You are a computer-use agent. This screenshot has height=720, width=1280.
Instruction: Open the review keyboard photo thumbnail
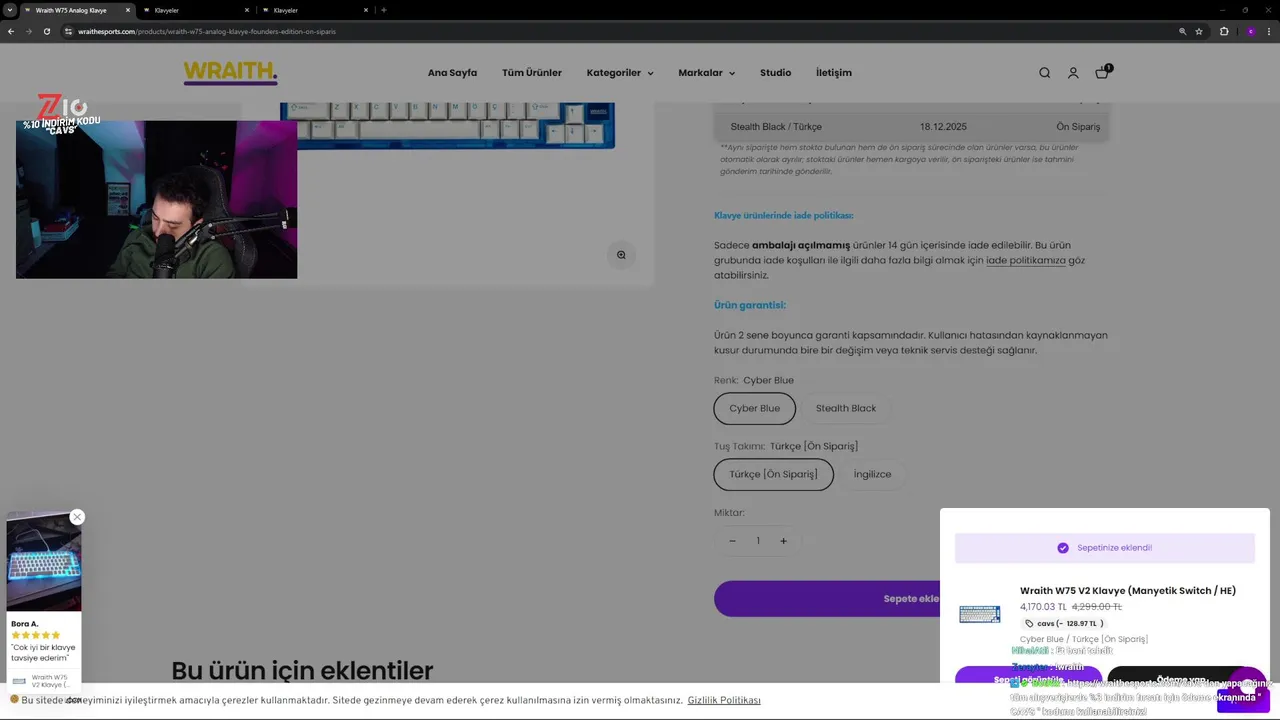click(x=44, y=562)
